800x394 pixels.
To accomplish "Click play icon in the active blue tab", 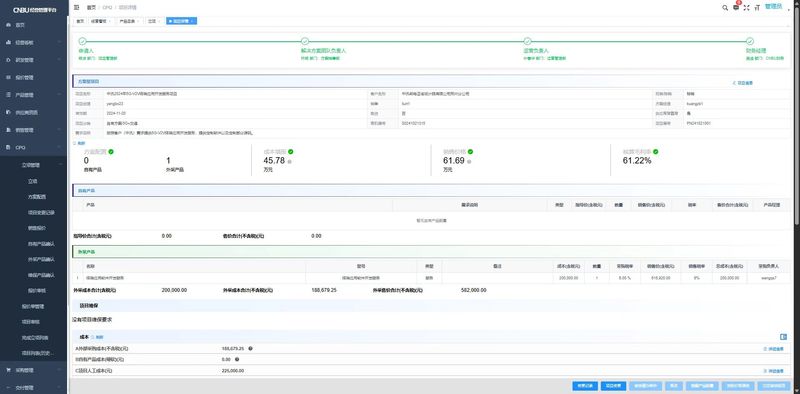I will 170,21.
